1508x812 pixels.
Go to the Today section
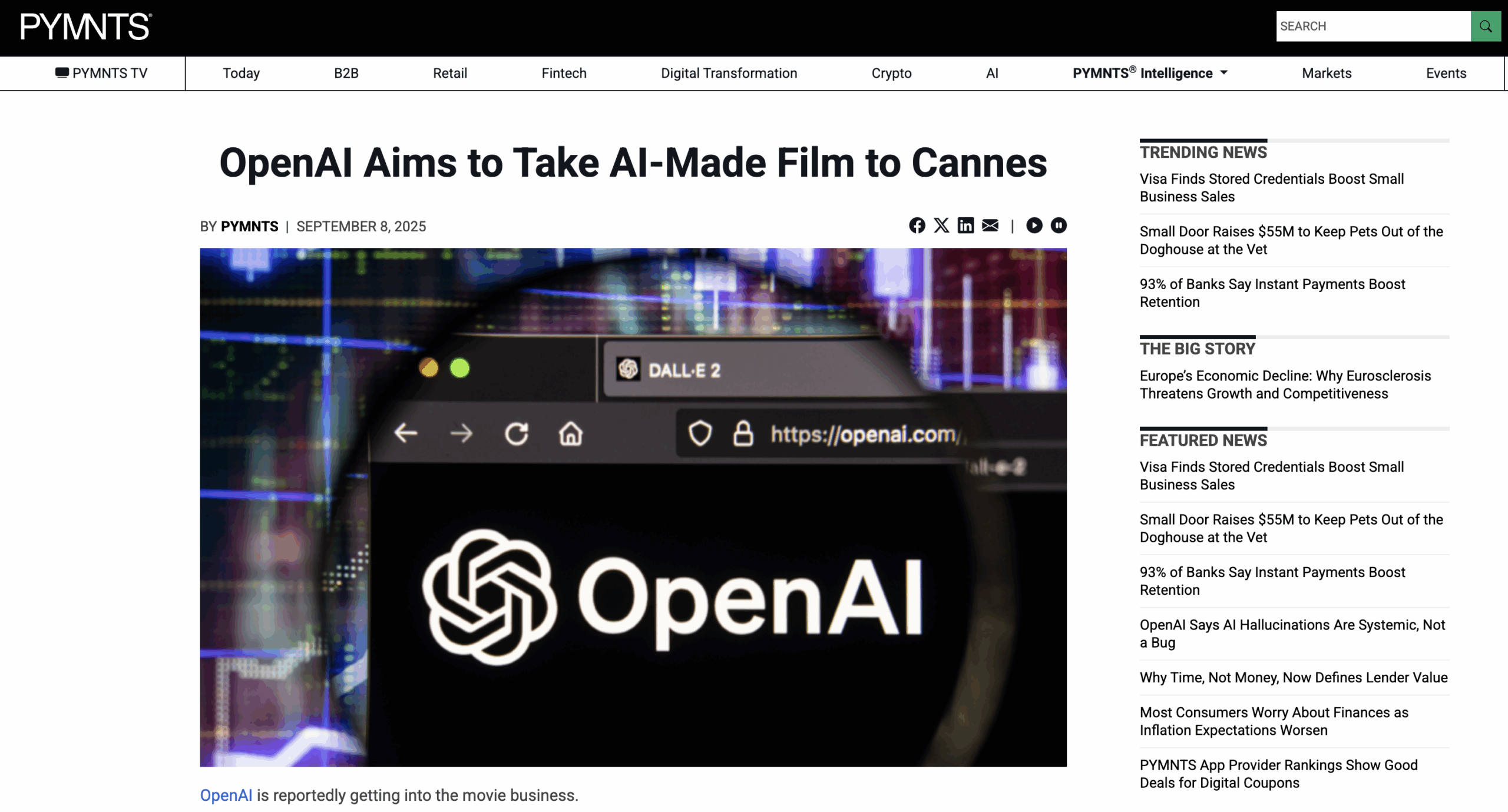242,73
